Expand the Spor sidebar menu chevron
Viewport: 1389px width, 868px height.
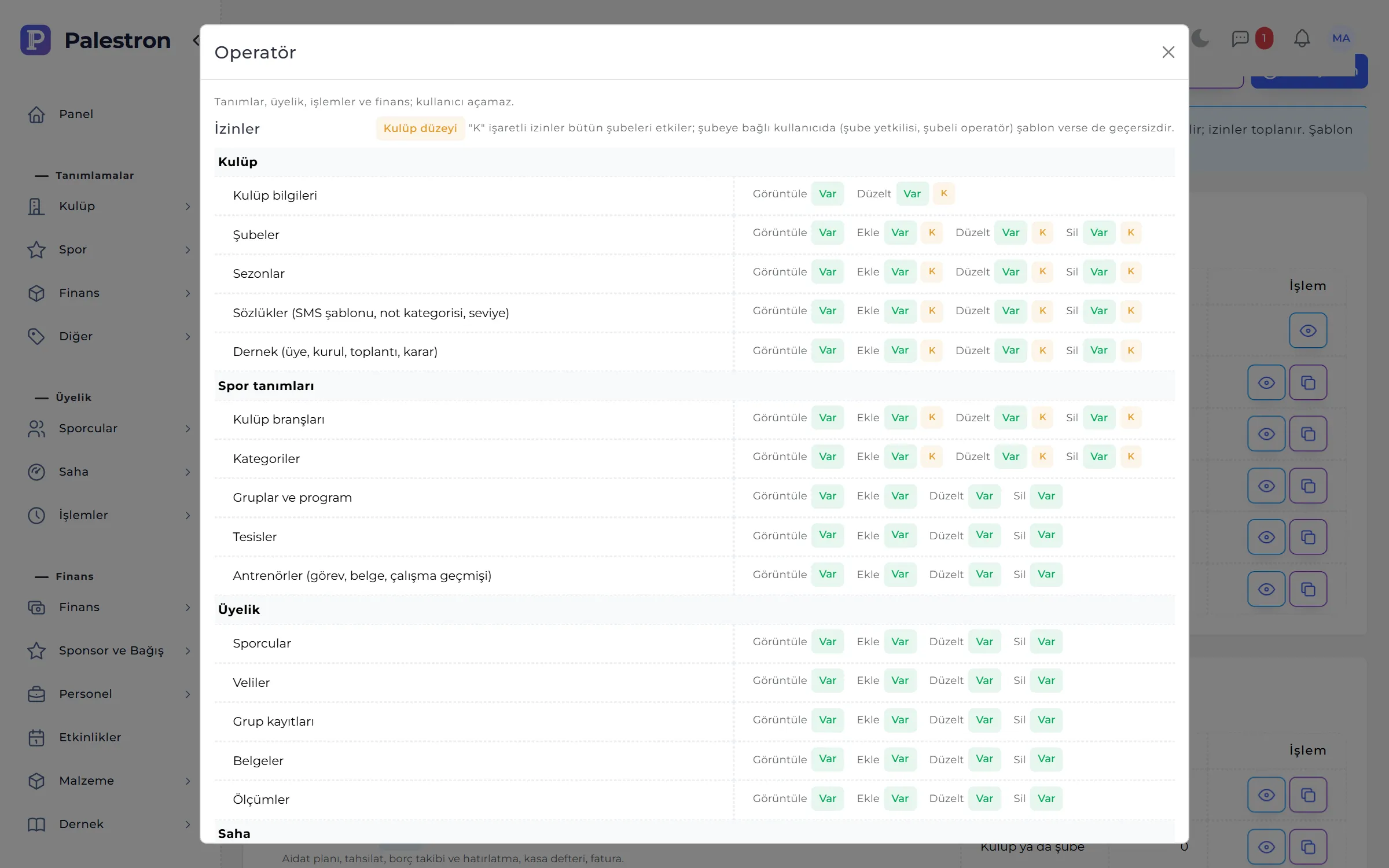[x=188, y=250]
